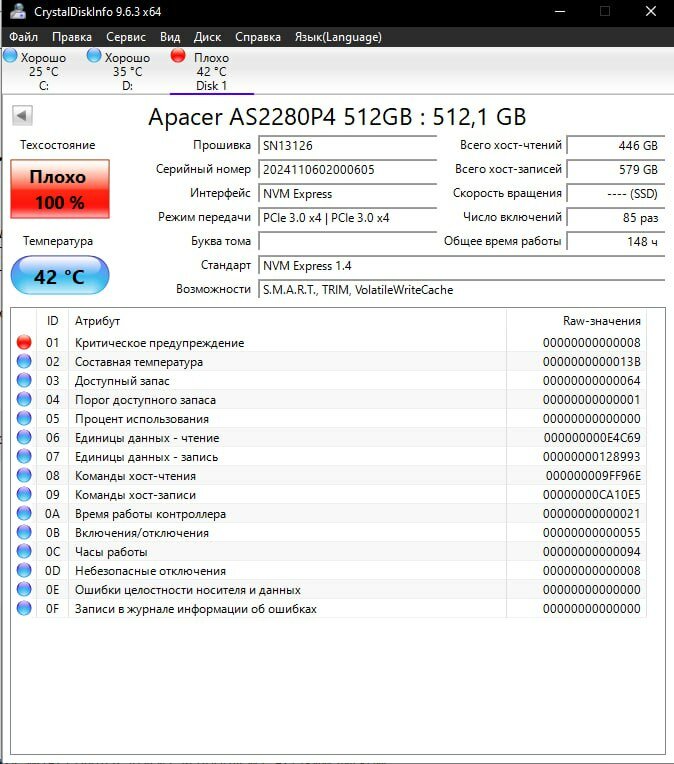Select row Время работы контроллера
The height and width of the screenshot is (764, 674).
pos(329,514)
